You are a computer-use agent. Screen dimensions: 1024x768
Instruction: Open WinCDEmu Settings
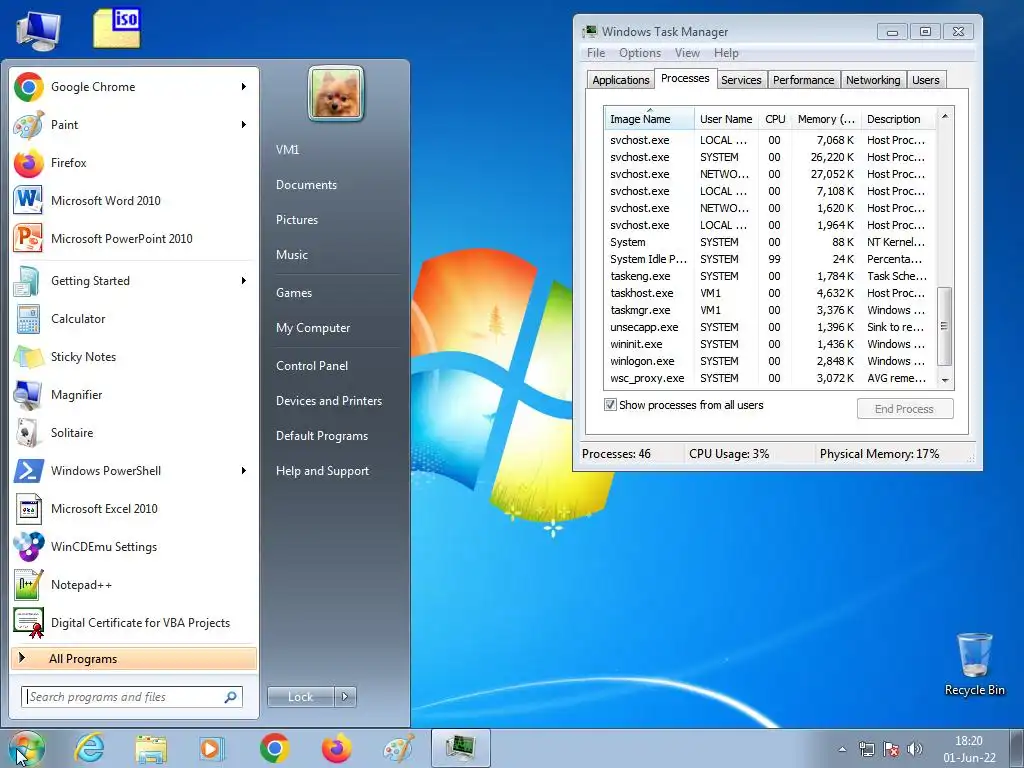[134, 547]
